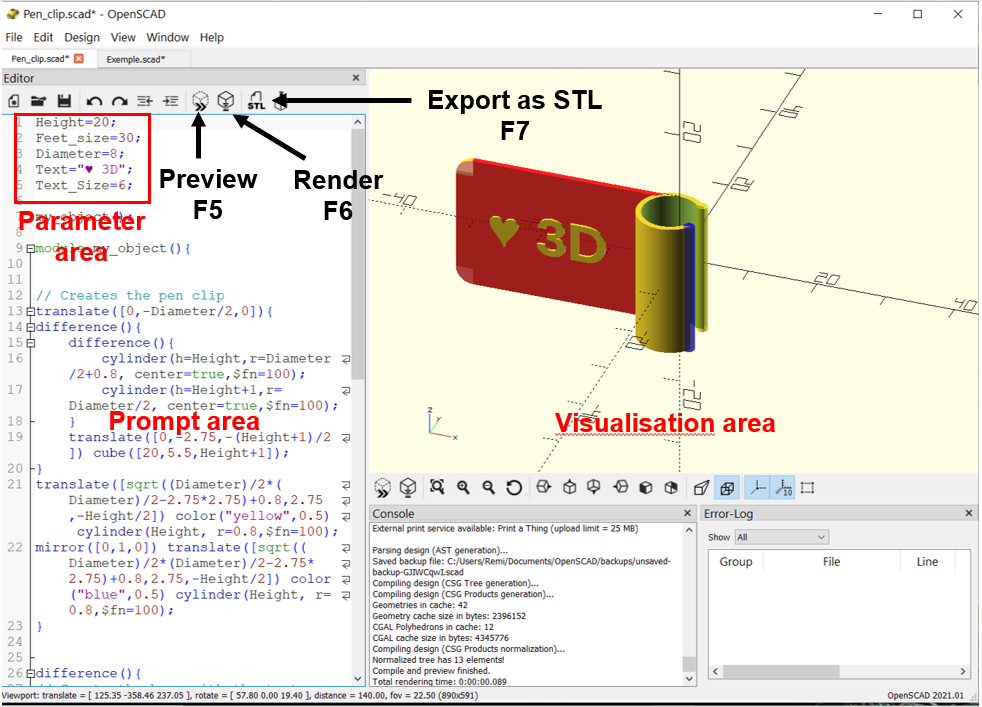Switch to the Left view
This screenshot has width=982, height=707.
[x=621, y=487]
